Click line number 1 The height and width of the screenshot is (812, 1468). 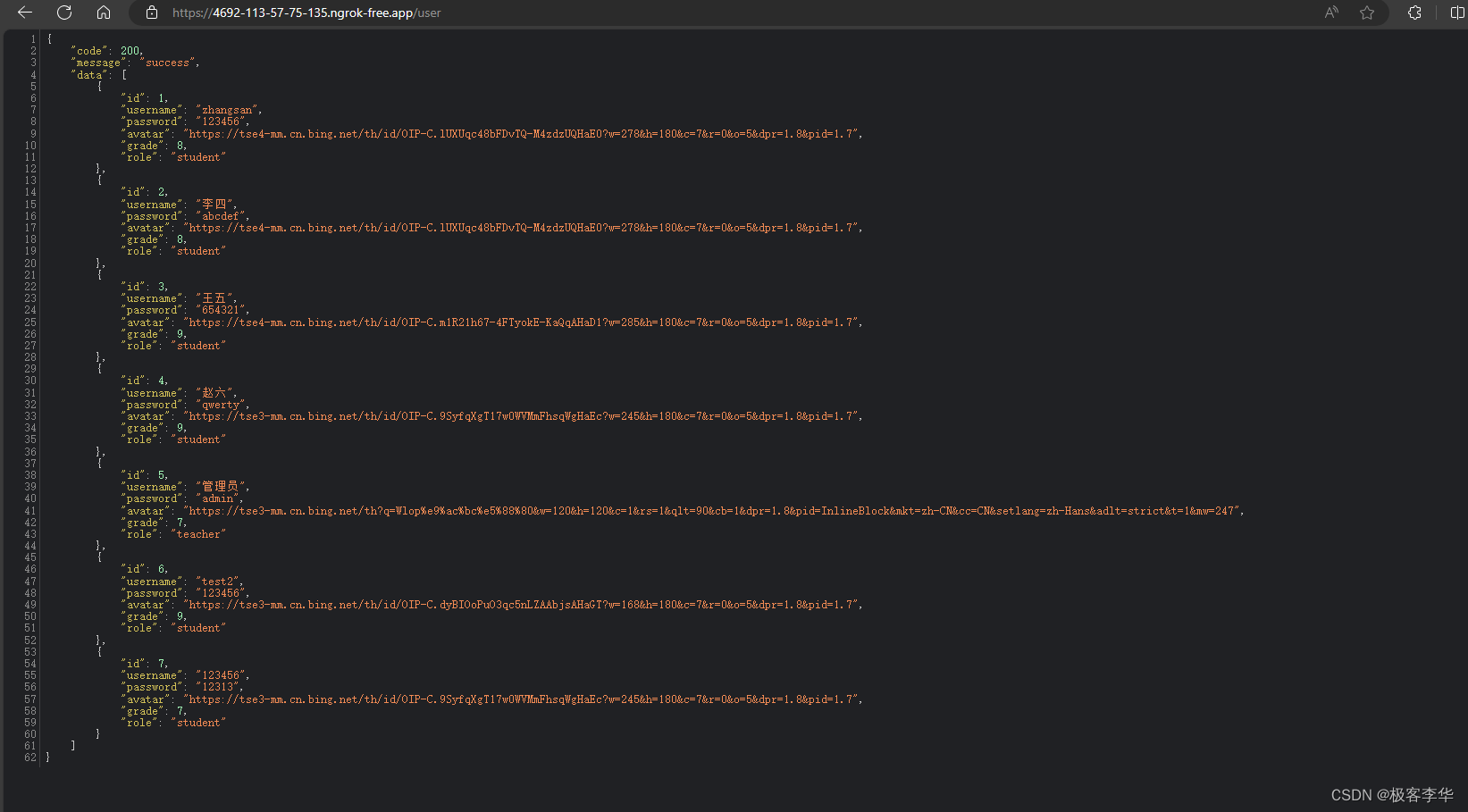pyautogui.click(x=33, y=39)
